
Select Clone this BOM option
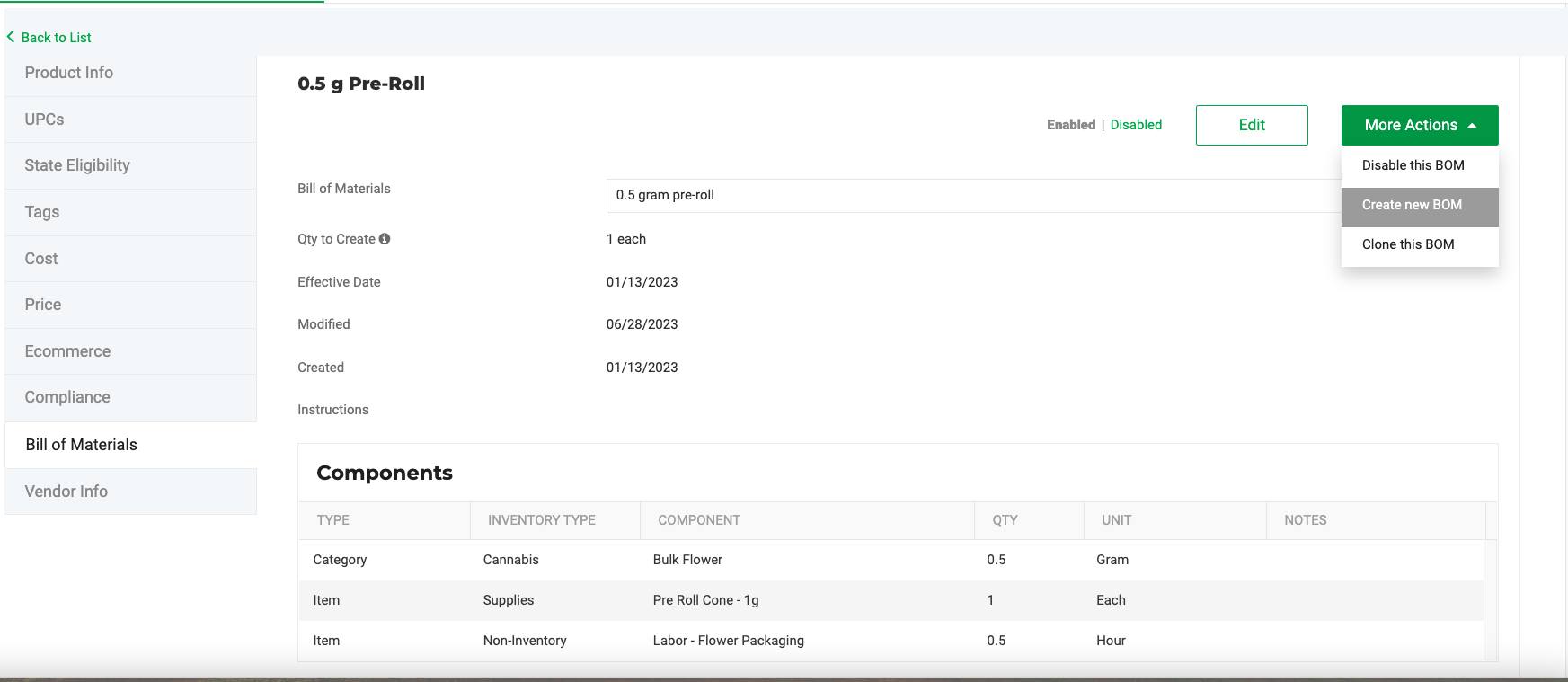1420,244
